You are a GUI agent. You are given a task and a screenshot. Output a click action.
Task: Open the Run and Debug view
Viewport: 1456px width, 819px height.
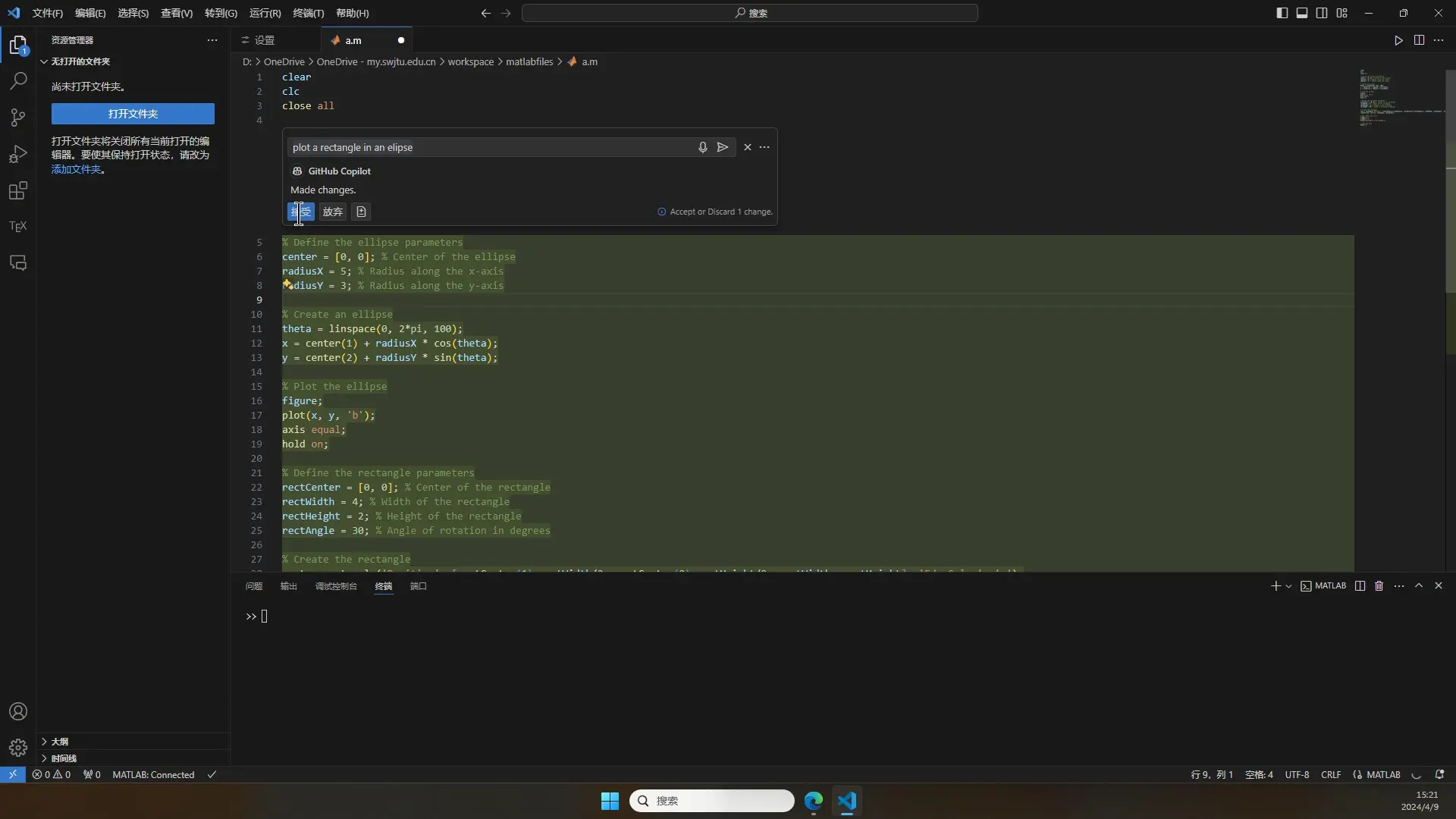coord(18,154)
